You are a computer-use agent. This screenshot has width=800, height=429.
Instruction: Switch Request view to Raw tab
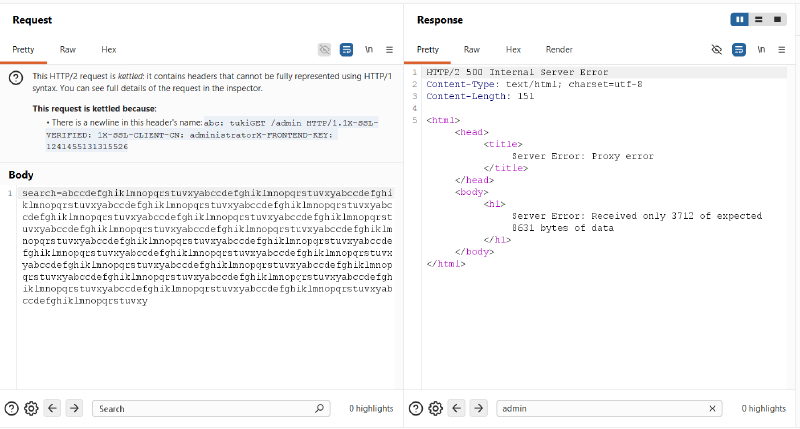point(67,49)
